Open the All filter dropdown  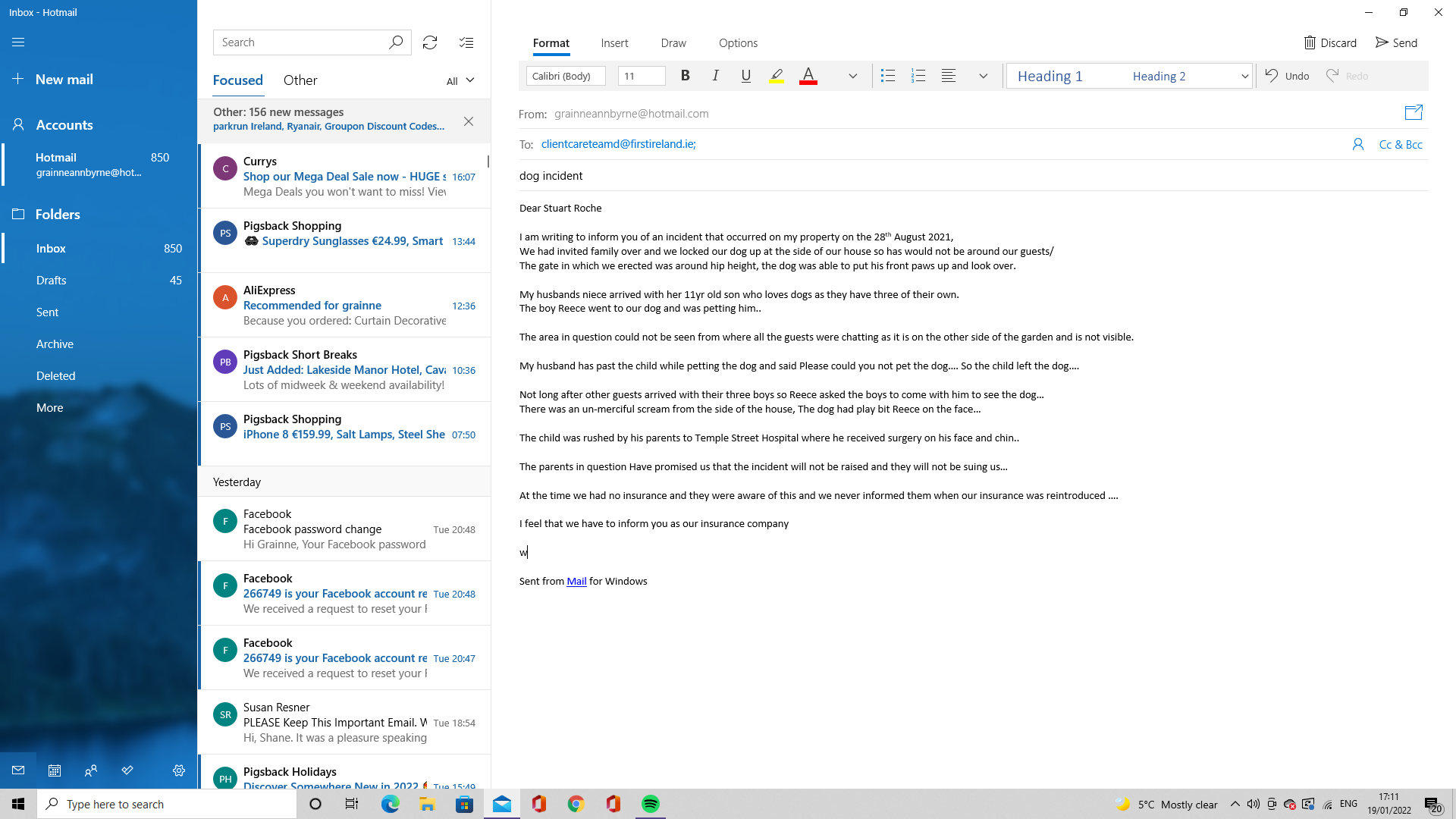point(460,80)
